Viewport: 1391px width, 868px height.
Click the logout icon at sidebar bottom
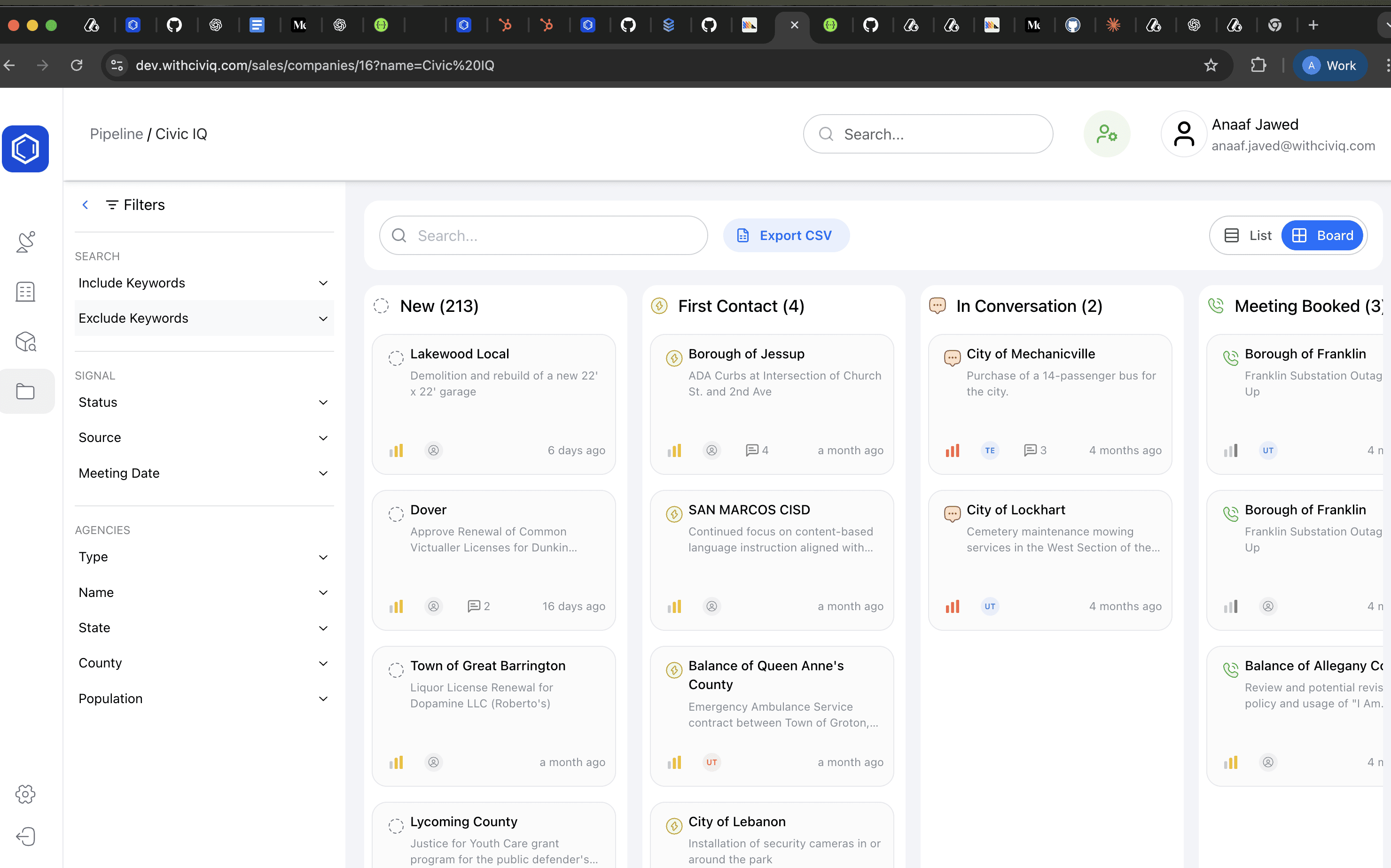25,836
